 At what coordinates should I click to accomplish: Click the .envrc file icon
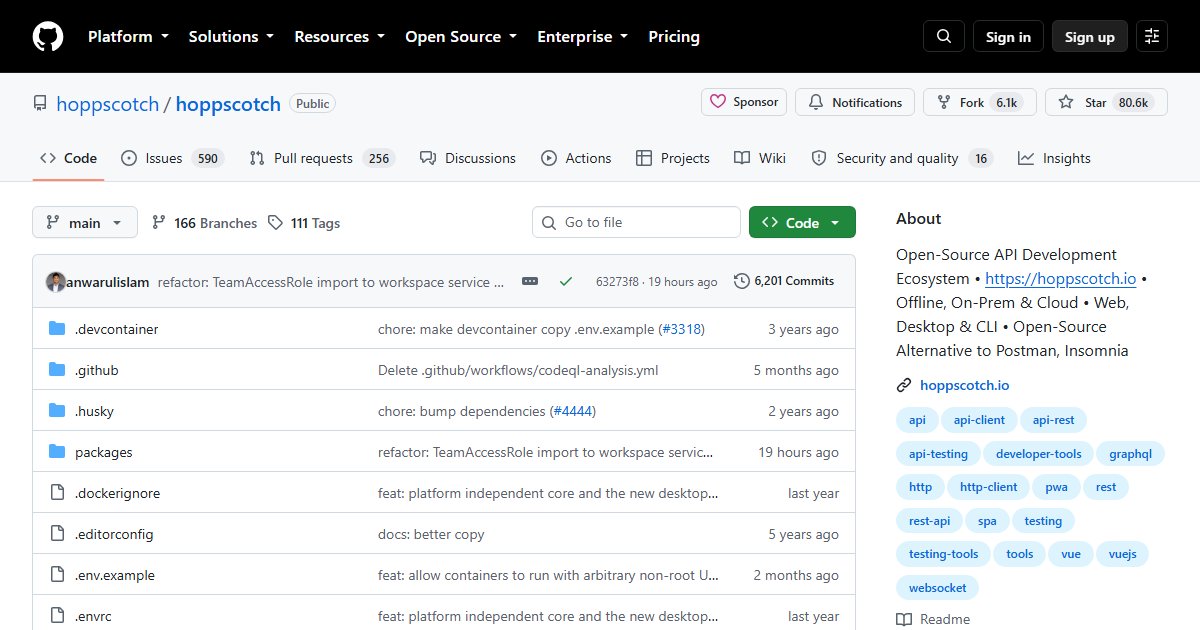(57, 616)
